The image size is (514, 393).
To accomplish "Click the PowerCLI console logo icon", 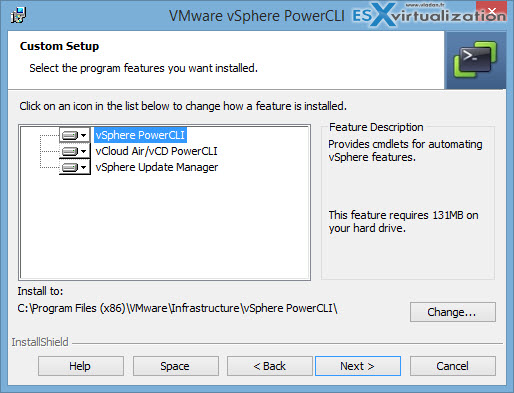I will click(x=475, y=60).
